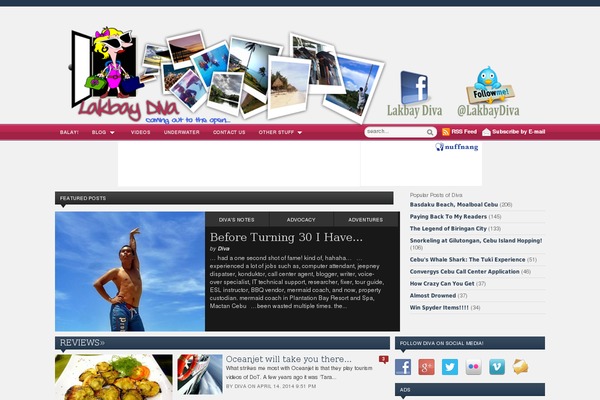Click the RSS Feed orange icon

(445, 132)
